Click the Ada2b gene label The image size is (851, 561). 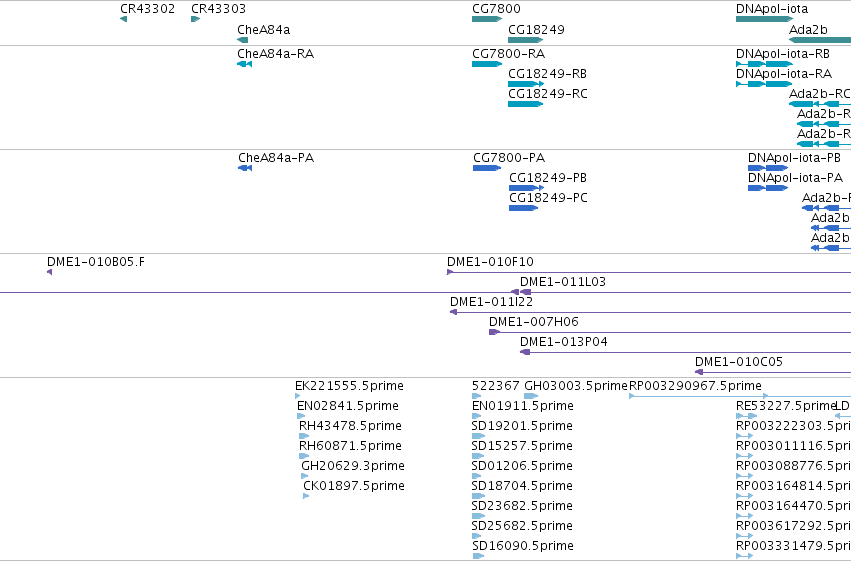pos(808,30)
